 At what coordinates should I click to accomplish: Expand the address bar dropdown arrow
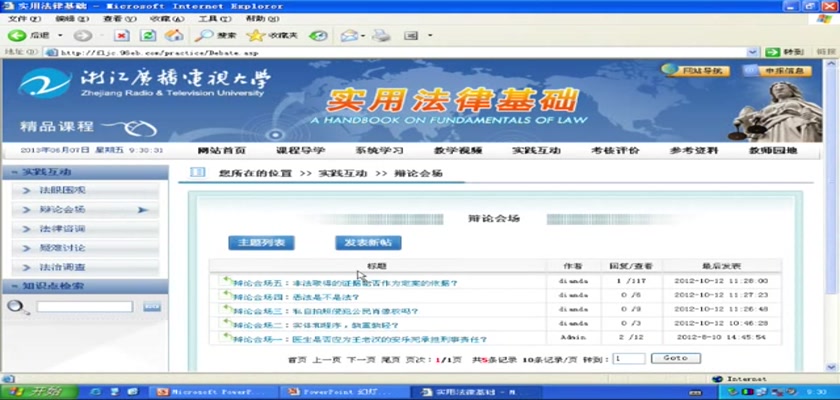[755, 51]
